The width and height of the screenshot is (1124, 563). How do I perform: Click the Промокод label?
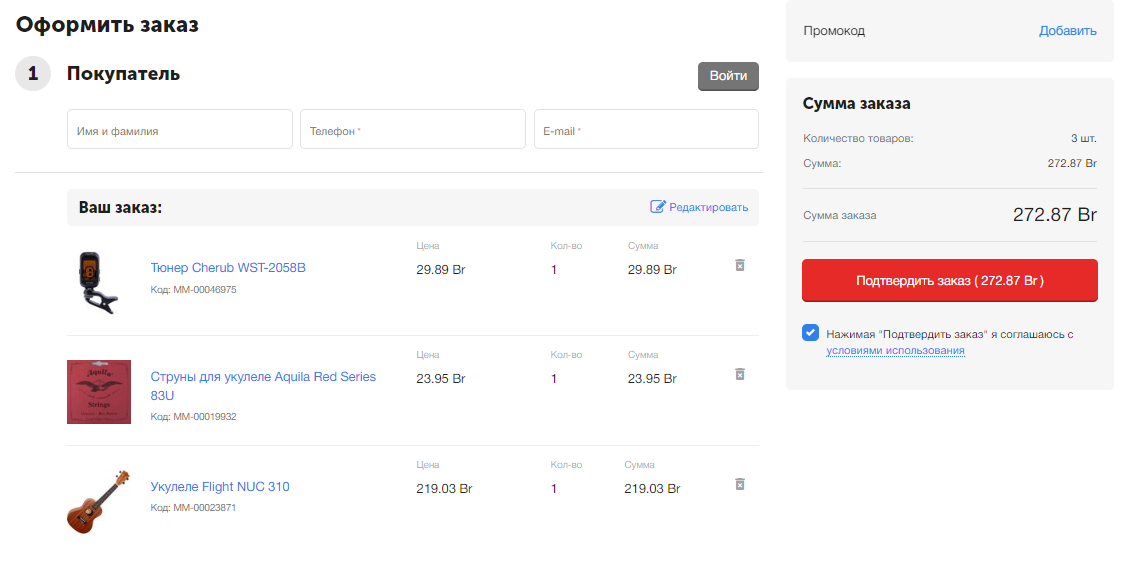pos(834,31)
